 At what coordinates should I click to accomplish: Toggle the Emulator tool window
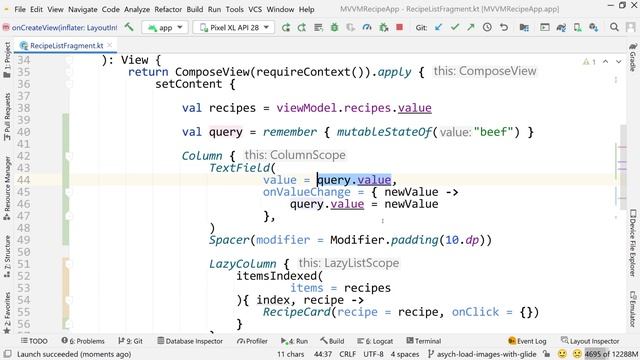(633, 309)
